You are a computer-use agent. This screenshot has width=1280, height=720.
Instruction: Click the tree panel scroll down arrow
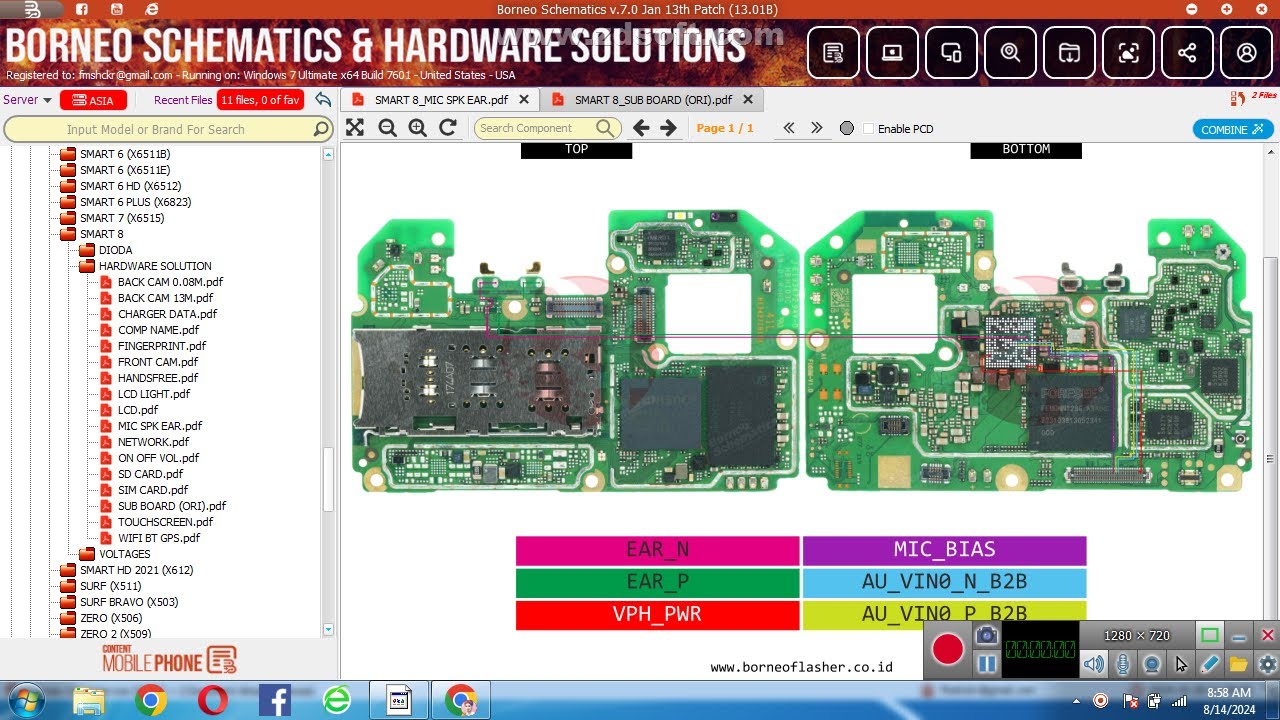(x=328, y=630)
